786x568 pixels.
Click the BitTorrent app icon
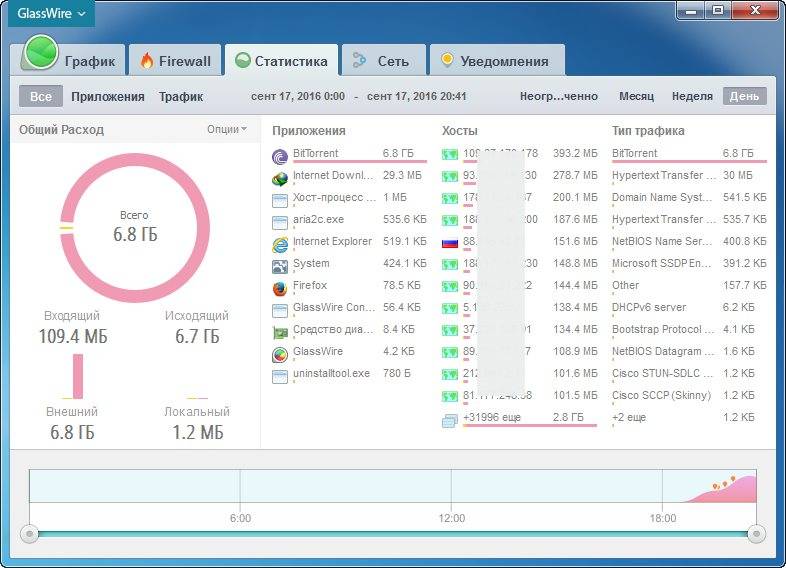coord(280,157)
